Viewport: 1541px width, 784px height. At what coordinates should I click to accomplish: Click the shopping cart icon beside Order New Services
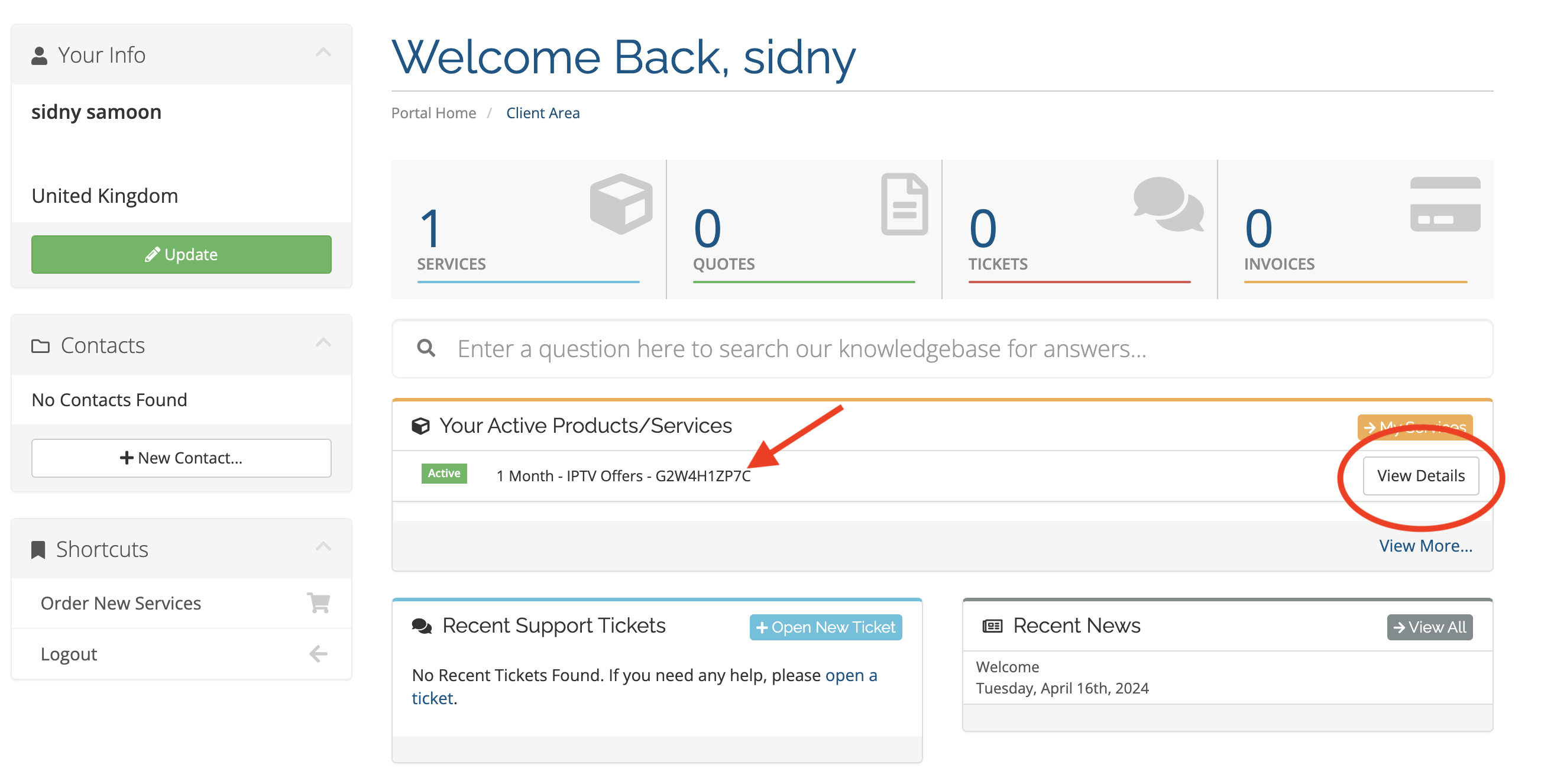(318, 602)
